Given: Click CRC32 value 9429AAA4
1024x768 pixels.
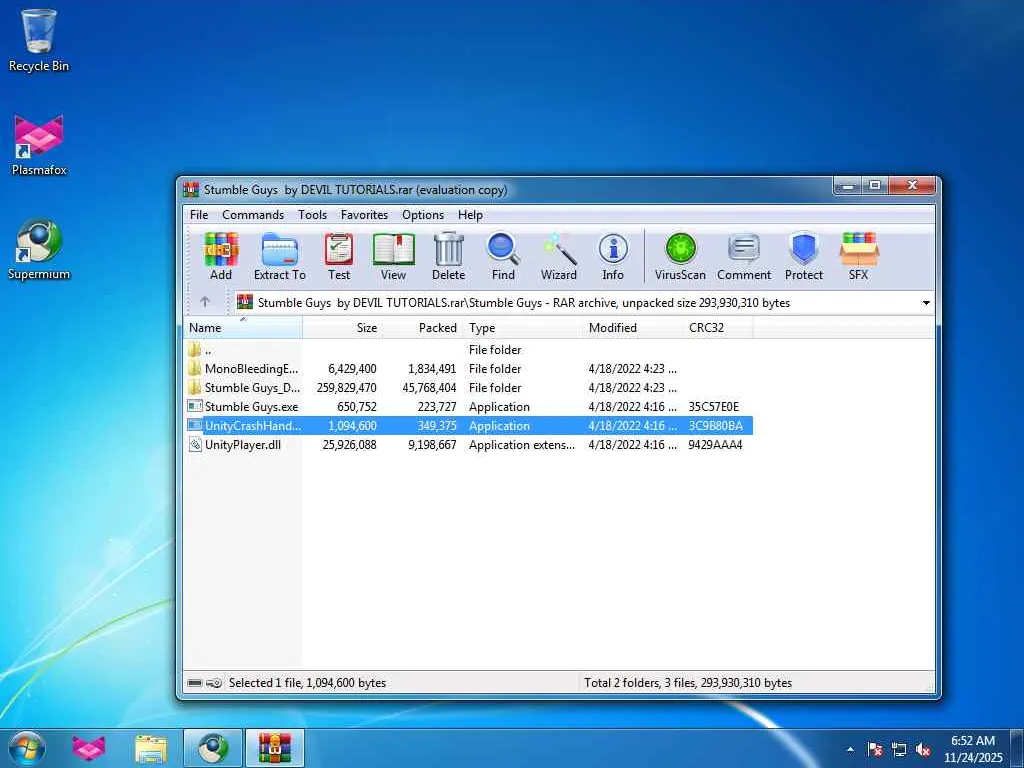Looking at the screenshot, I should [x=715, y=445].
